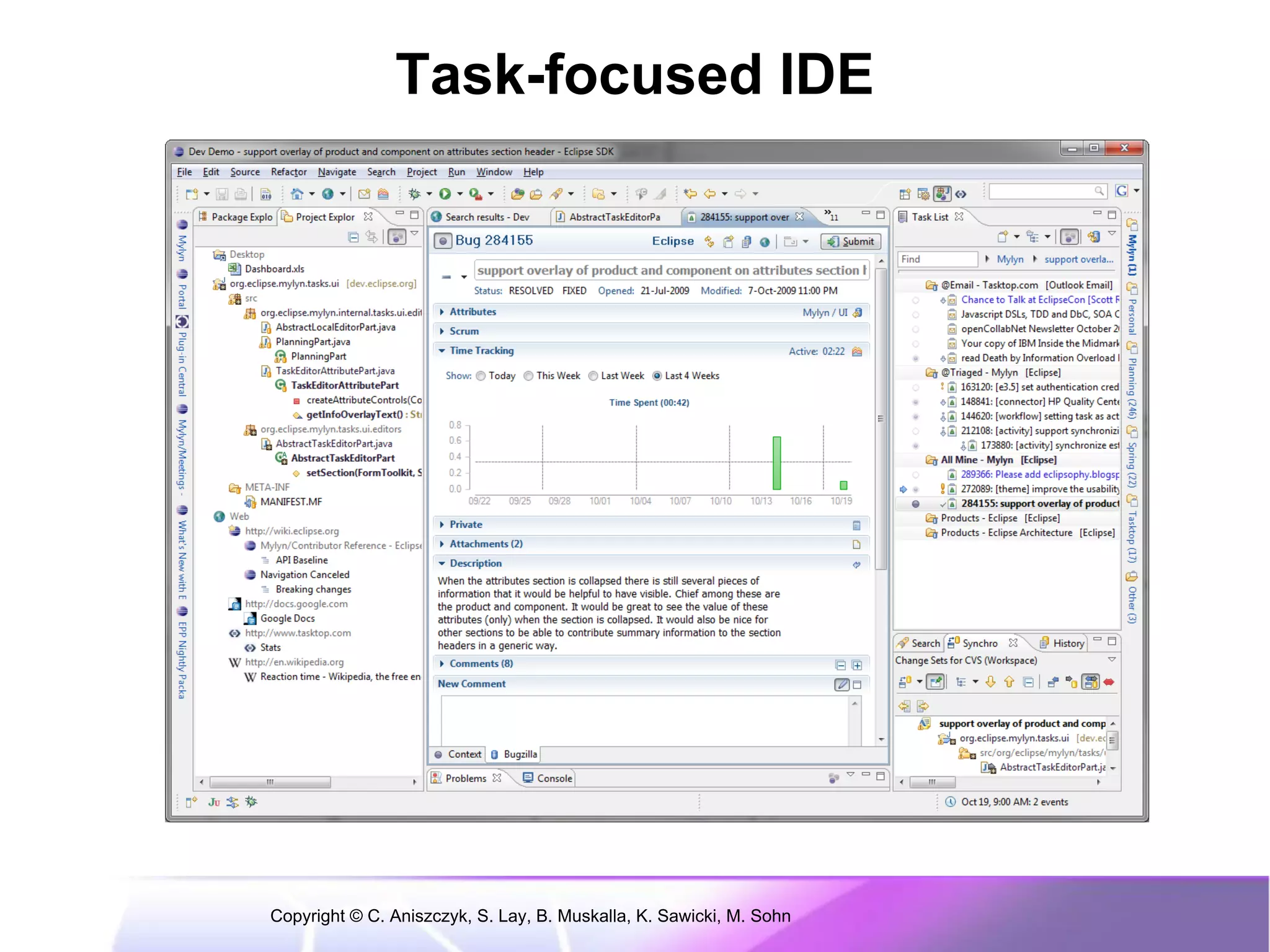
Task: Switch to Package Explorer tab
Action: click(236, 217)
